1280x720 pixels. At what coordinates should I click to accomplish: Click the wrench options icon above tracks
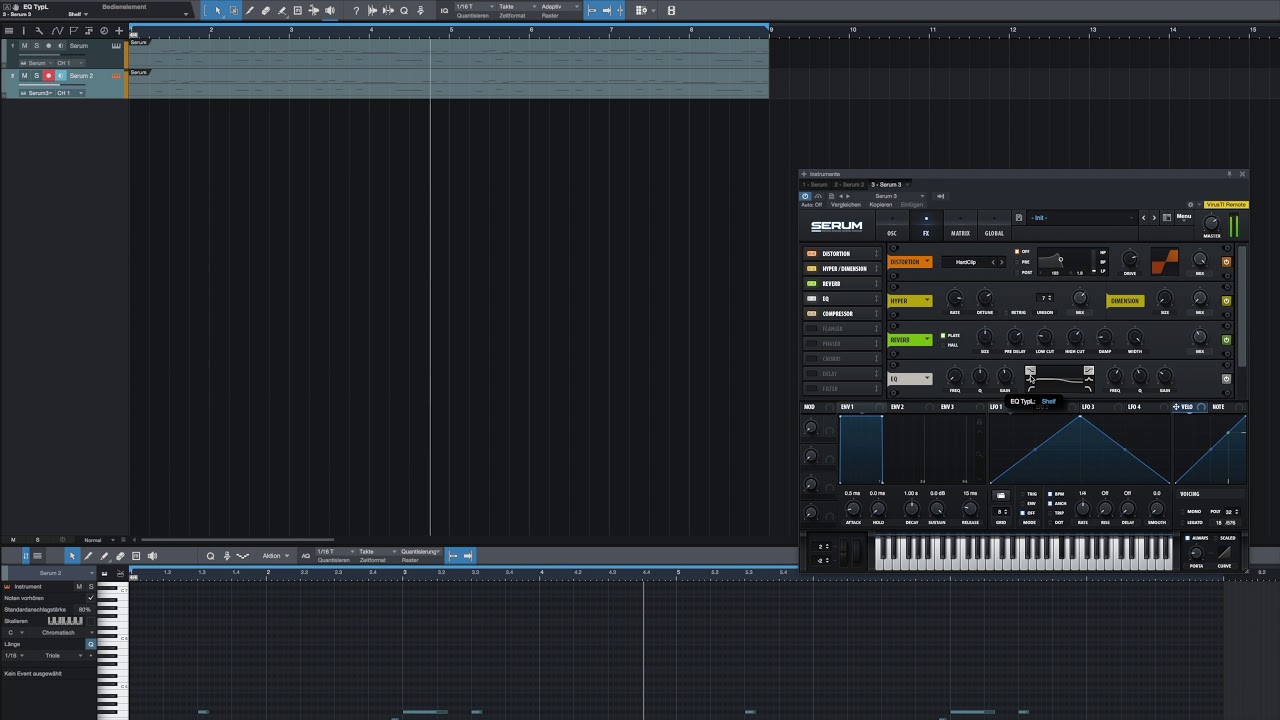pos(39,31)
